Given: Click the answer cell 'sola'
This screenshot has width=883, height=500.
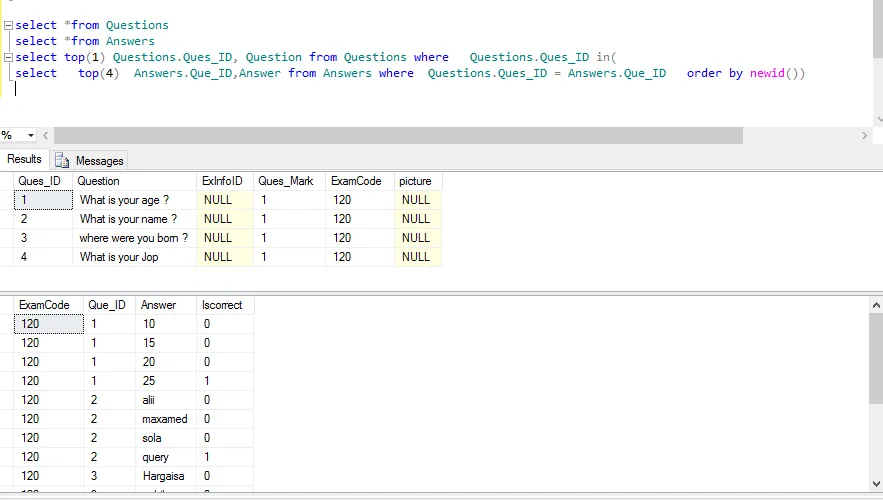Looking at the screenshot, I should click(166, 438).
